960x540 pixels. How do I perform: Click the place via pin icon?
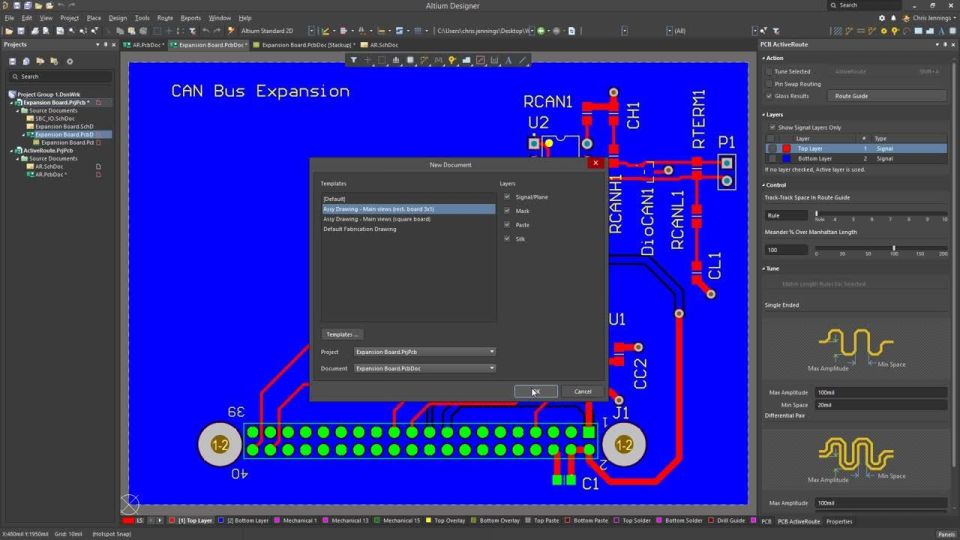(x=452, y=60)
